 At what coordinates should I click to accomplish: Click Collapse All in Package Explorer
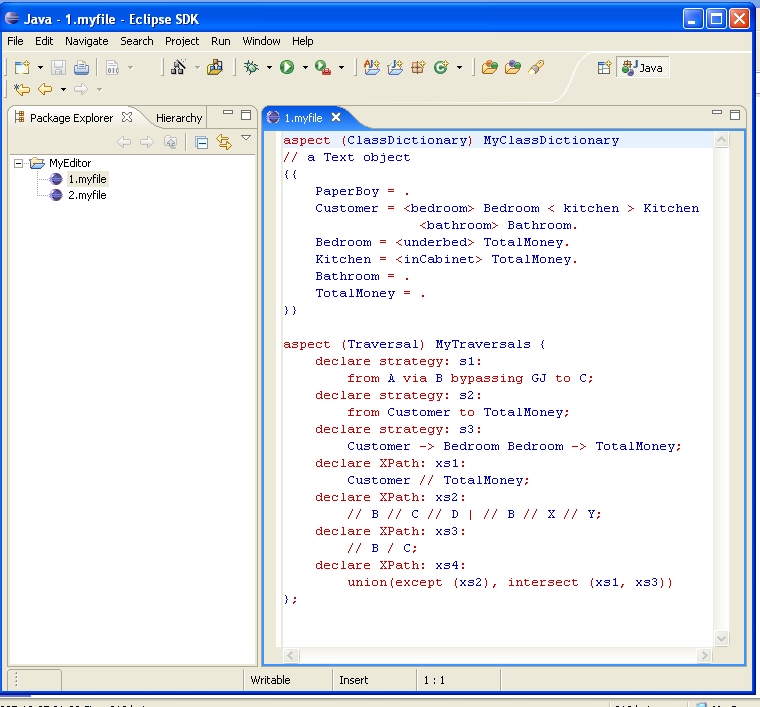(x=201, y=142)
